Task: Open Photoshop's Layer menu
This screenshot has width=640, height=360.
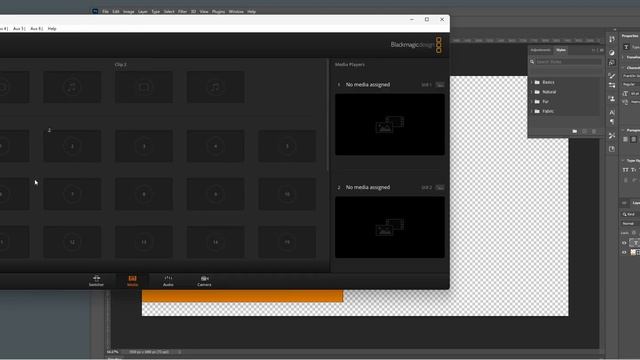Action: point(143,11)
